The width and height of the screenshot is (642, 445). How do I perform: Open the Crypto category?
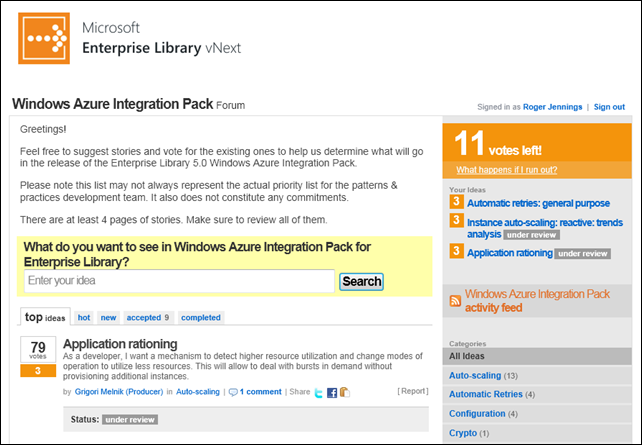click(x=463, y=433)
